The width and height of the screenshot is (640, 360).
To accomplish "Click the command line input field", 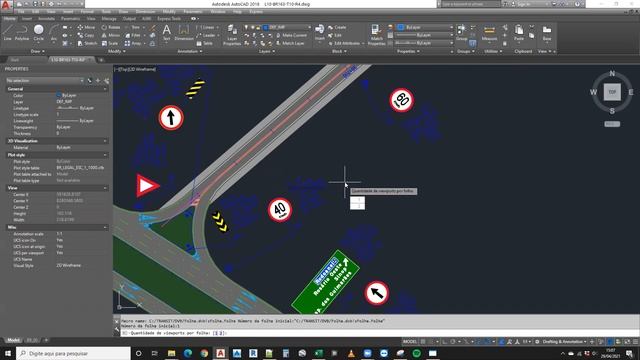I will pos(380,333).
